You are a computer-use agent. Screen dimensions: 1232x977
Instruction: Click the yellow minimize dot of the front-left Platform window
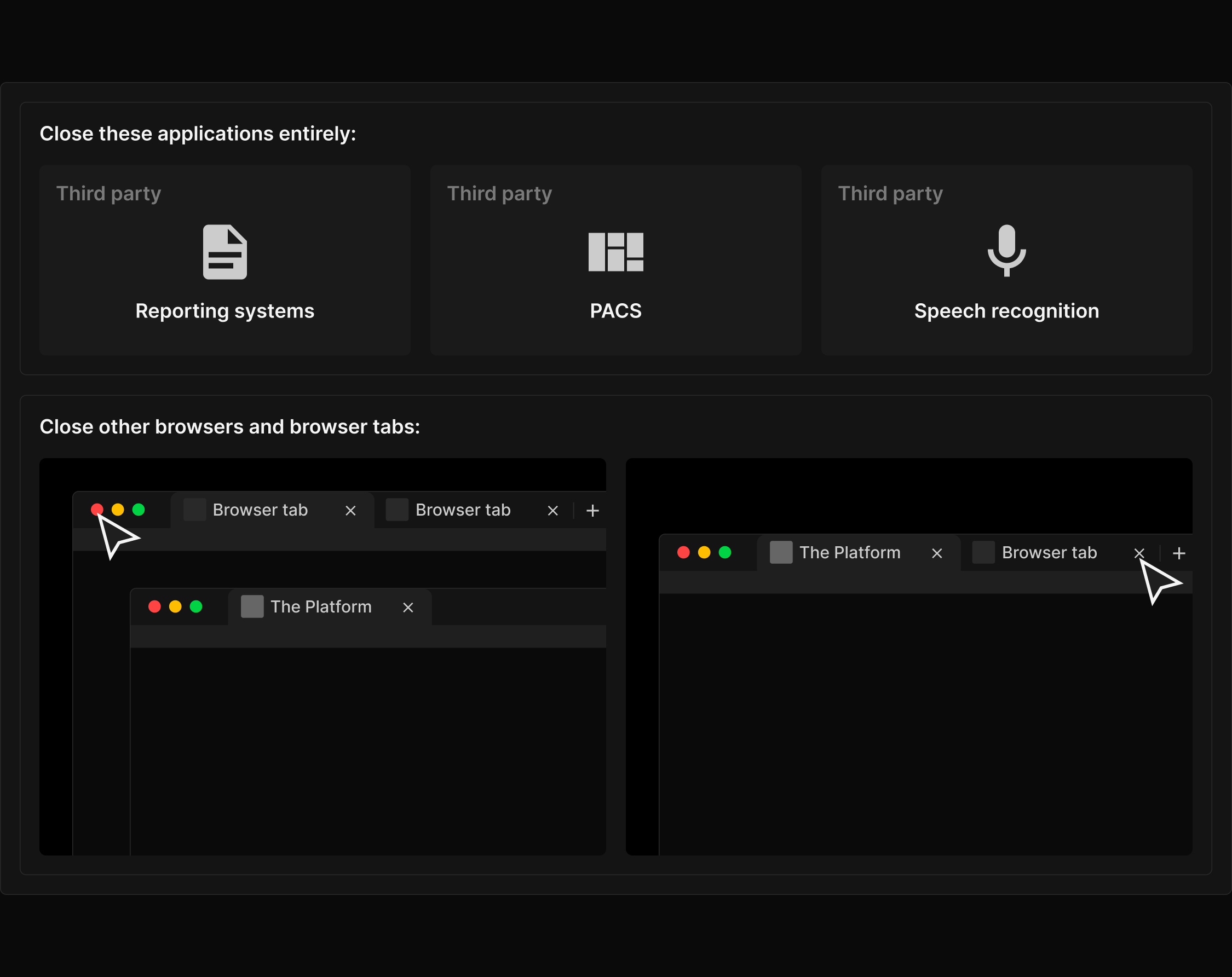[175, 607]
